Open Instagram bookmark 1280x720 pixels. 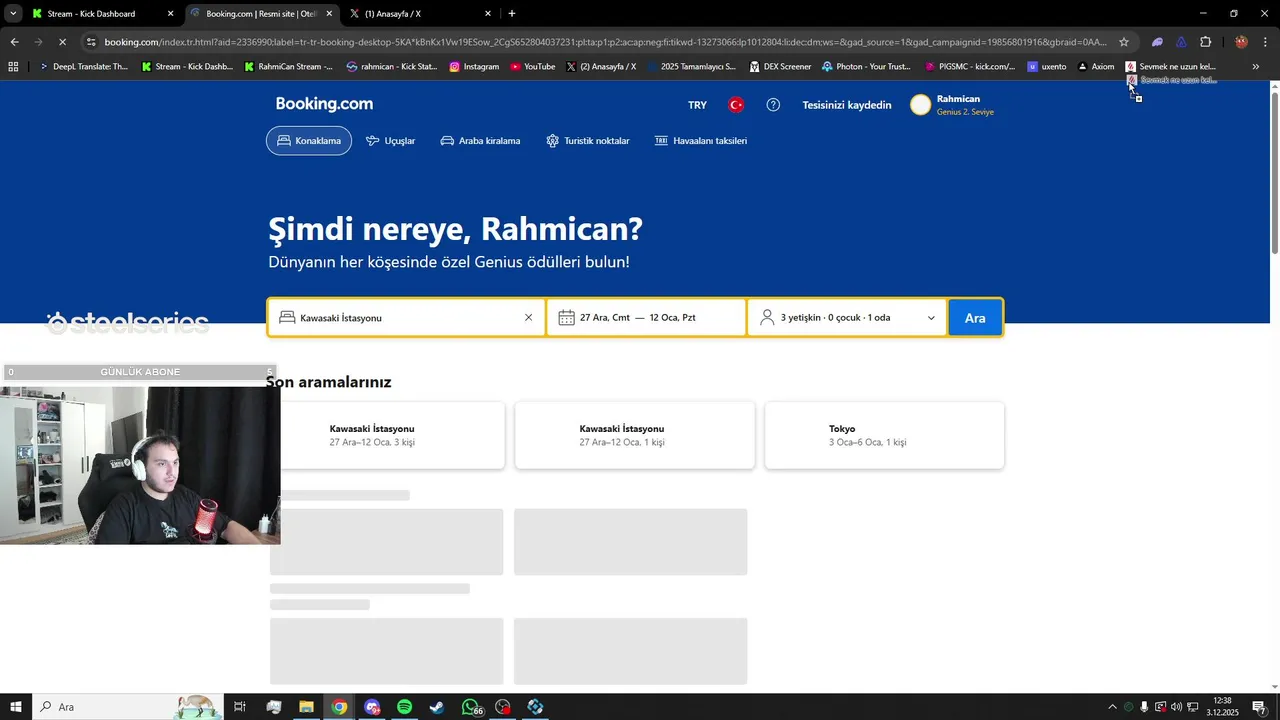(474, 67)
